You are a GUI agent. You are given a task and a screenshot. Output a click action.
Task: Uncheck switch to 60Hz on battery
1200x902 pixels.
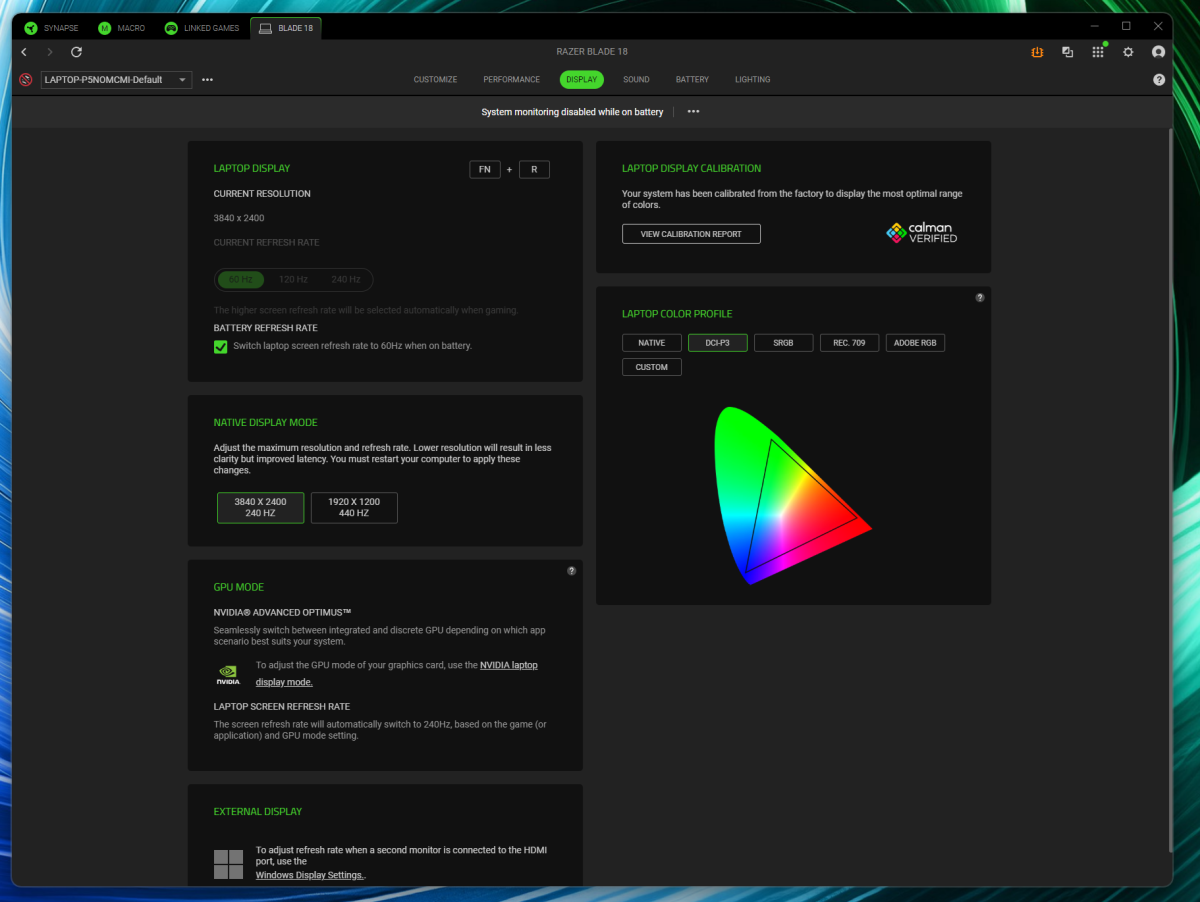(x=221, y=346)
